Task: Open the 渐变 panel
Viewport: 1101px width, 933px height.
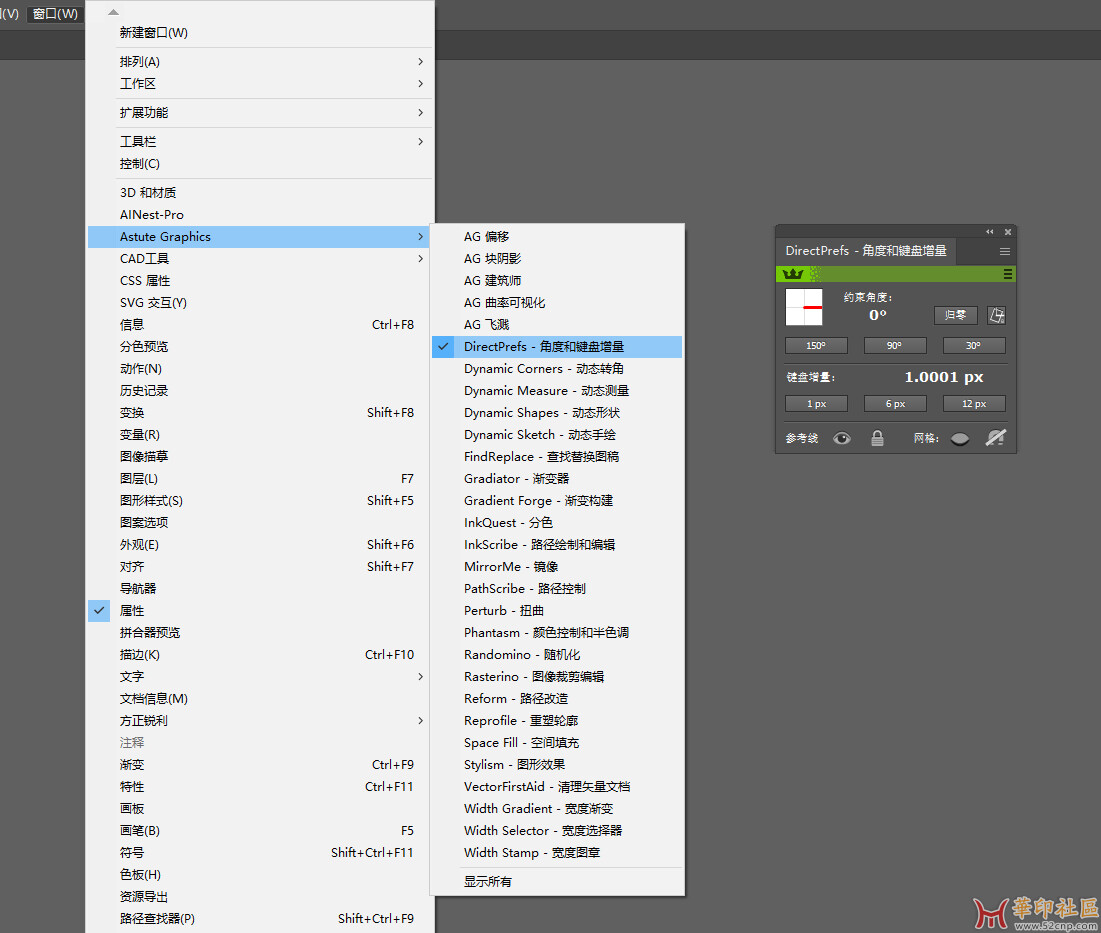Action: [260, 765]
